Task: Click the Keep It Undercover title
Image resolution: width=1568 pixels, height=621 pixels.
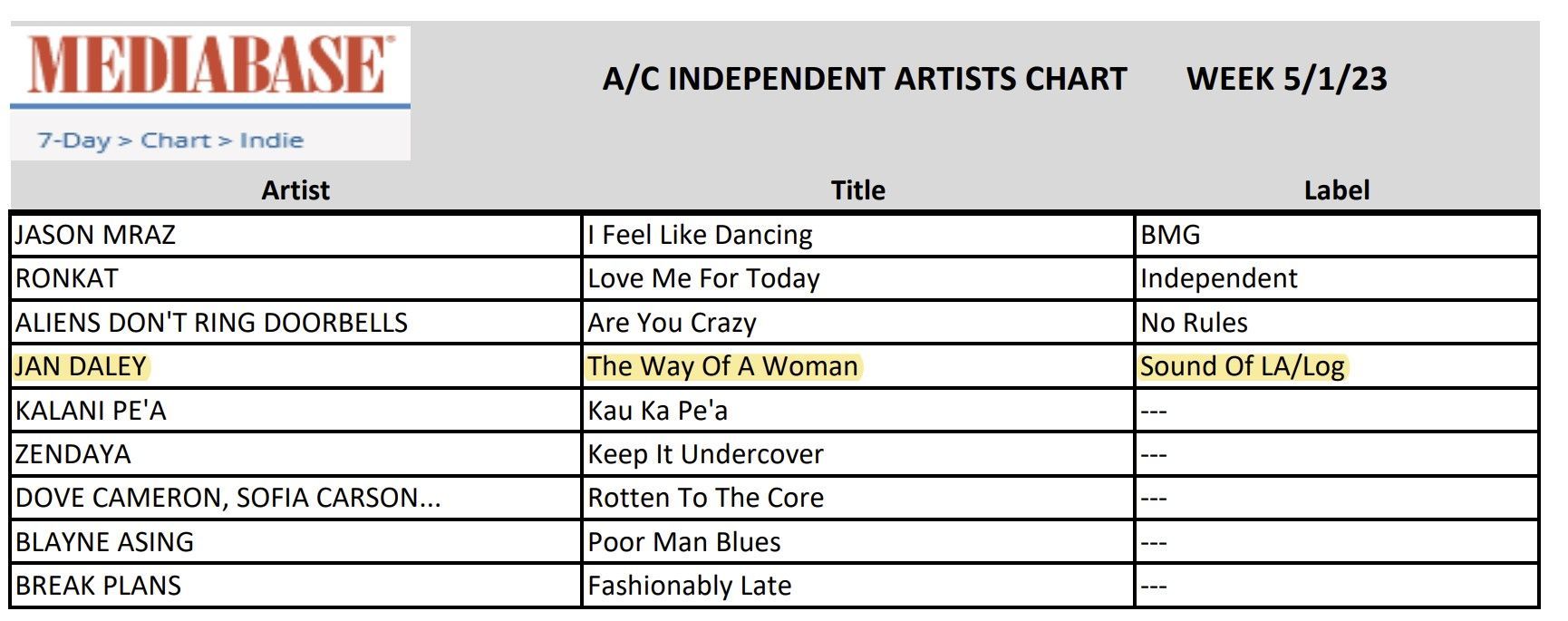Action: coord(705,454)
